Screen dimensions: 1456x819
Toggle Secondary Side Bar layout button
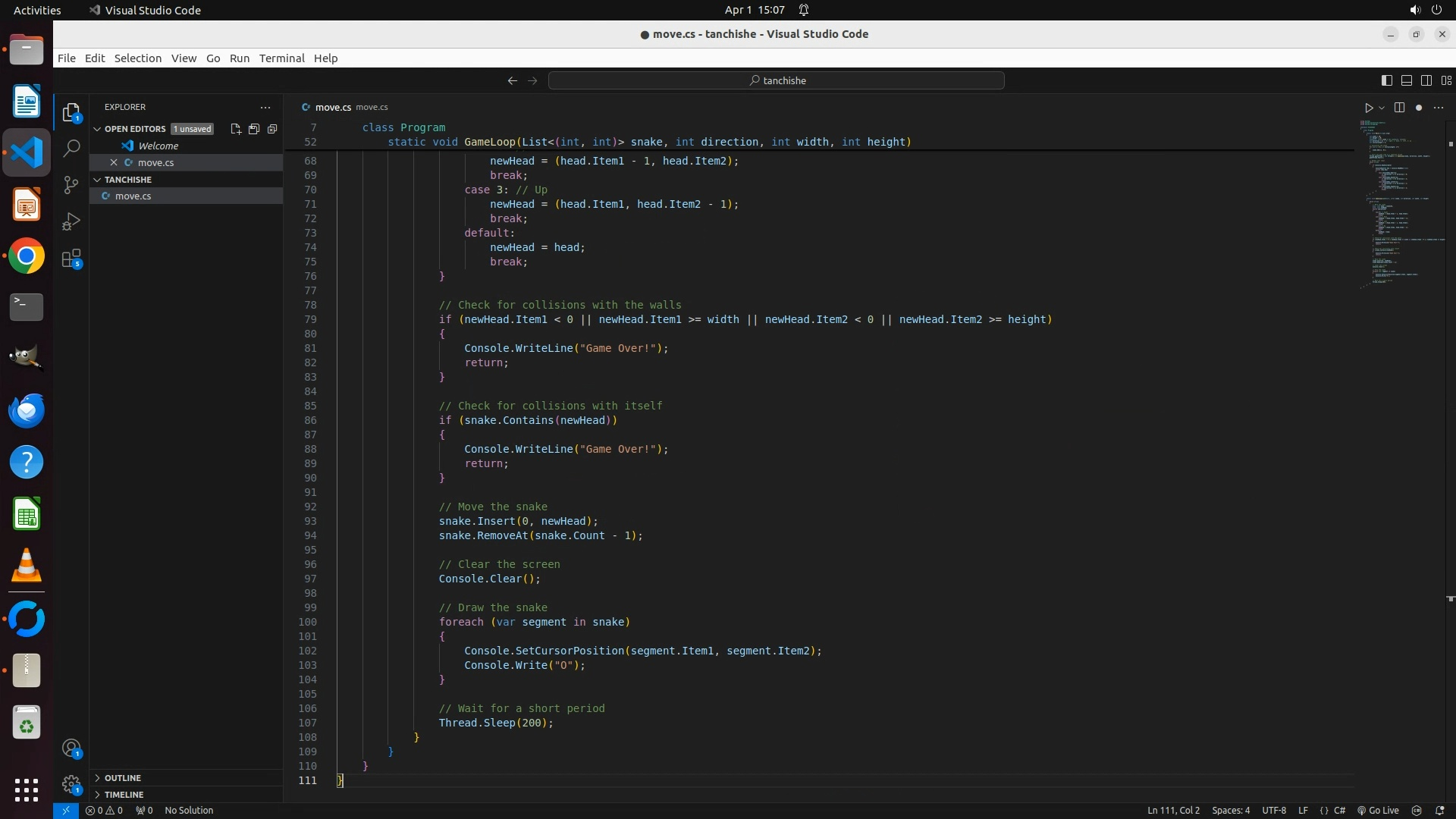tap(1426, 80)
